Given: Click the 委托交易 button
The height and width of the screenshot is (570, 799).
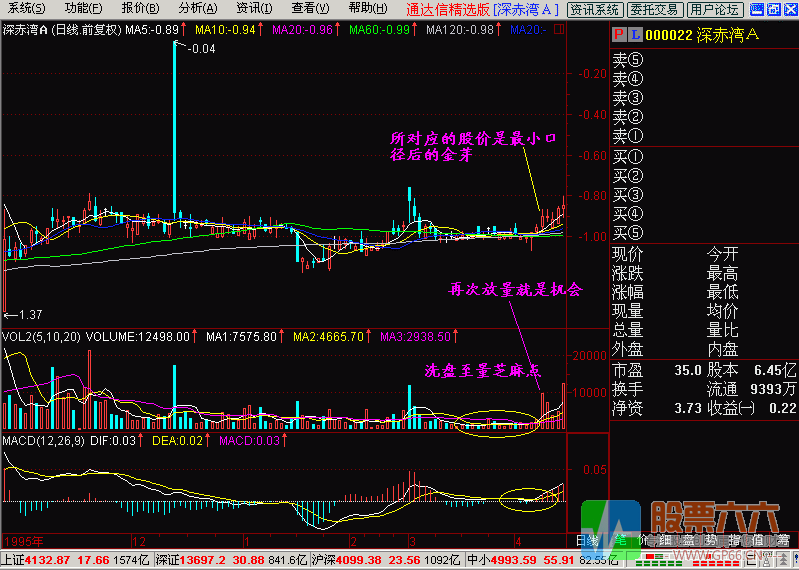Looking at the screenshot, I should (654, 9).
